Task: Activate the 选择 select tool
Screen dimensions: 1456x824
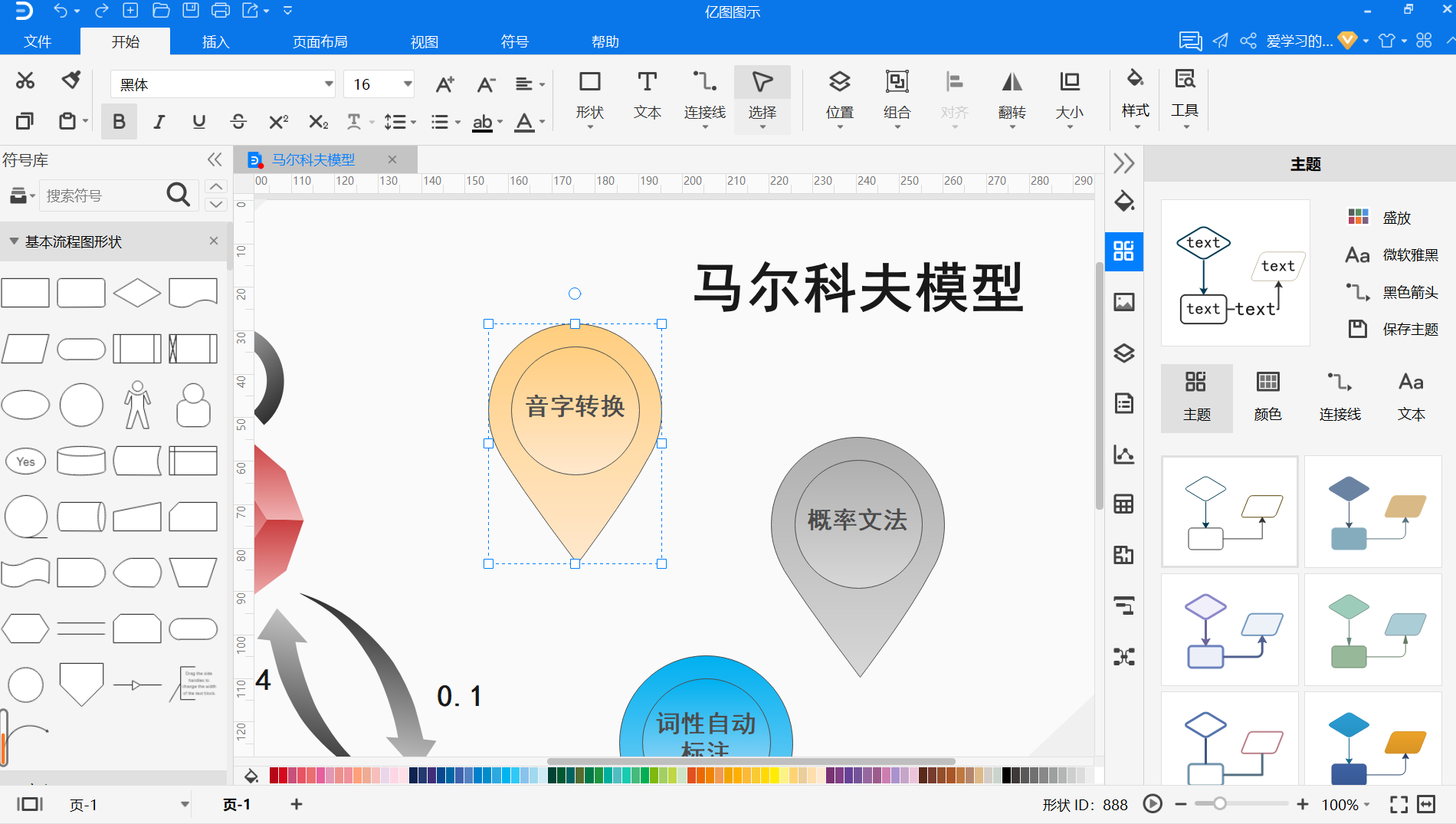Action: pos(762,98)
